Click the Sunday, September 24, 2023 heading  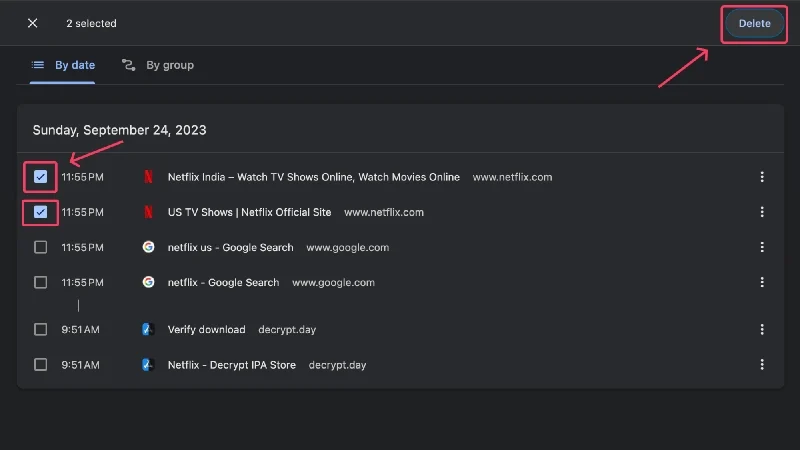[119, 130]
